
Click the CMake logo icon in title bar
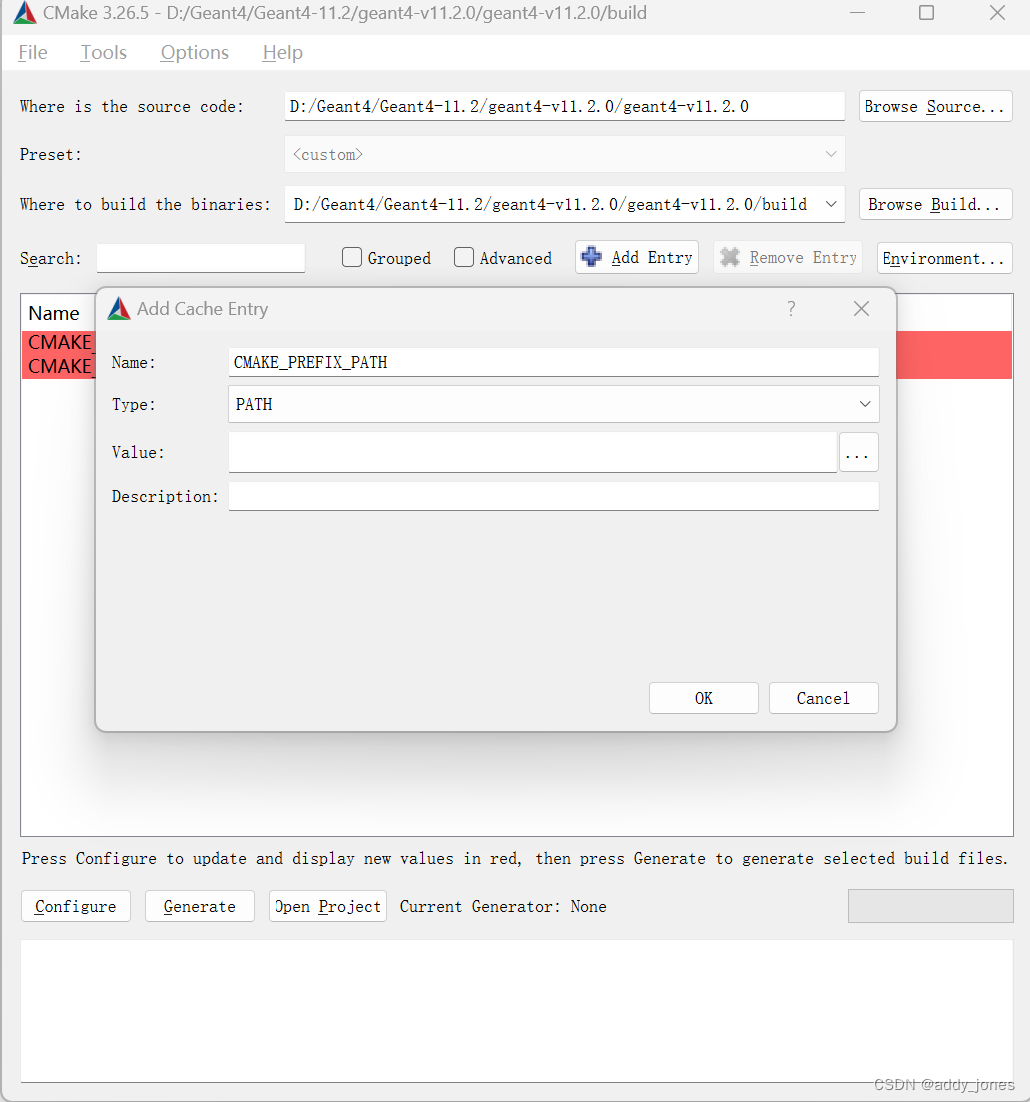coord(25,13)
